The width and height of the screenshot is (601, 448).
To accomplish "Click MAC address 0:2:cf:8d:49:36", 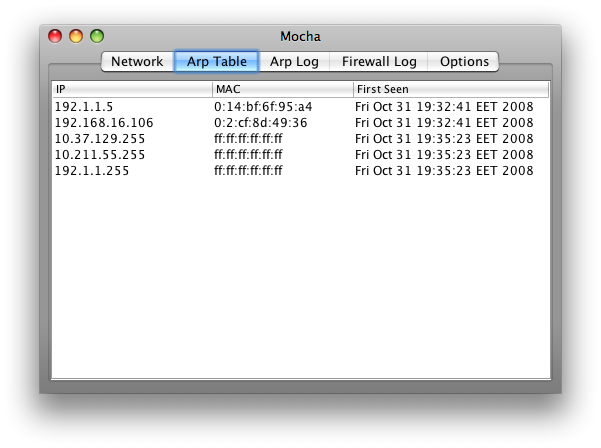I will (261, 123).
